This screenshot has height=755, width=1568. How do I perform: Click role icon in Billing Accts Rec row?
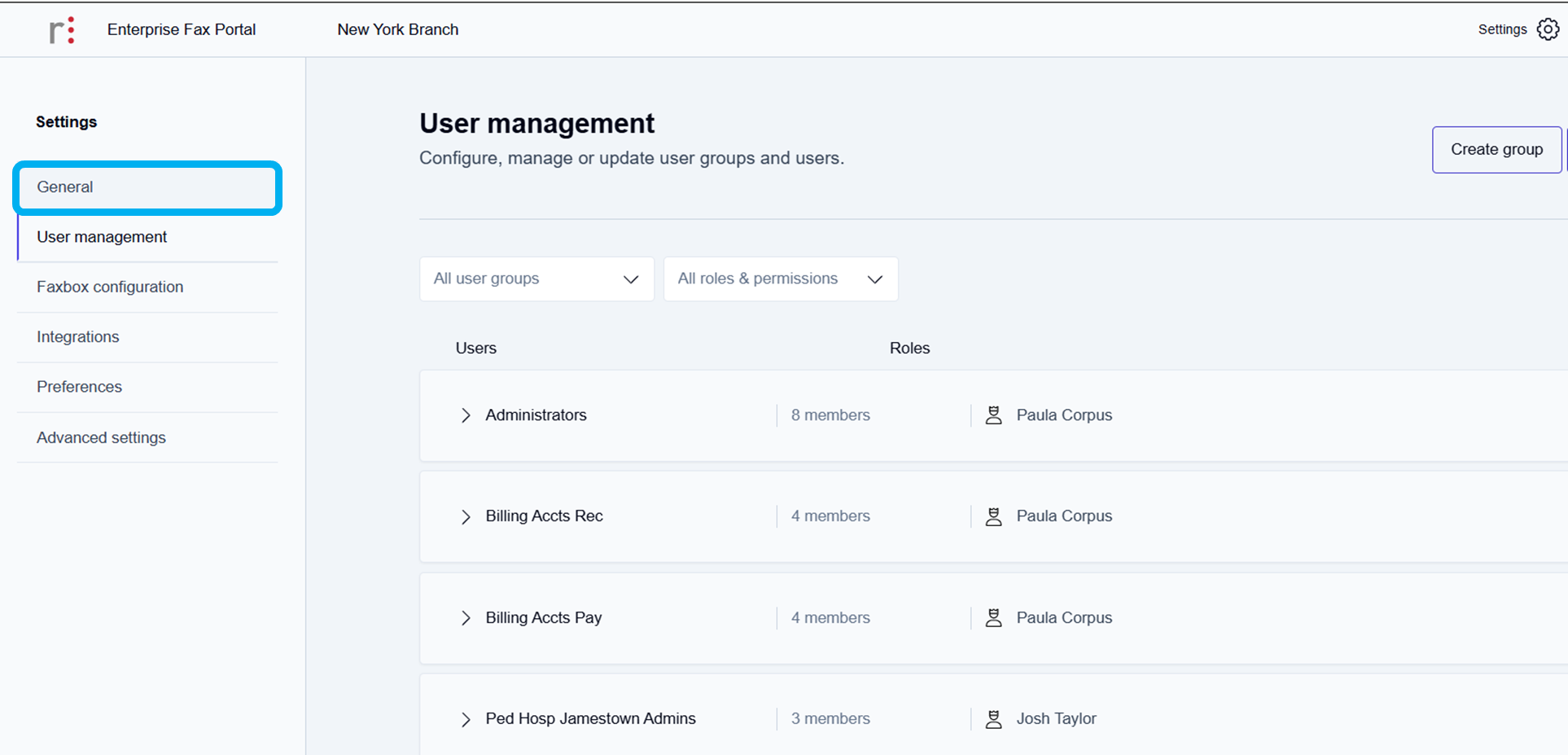click(x=993, y=516)
